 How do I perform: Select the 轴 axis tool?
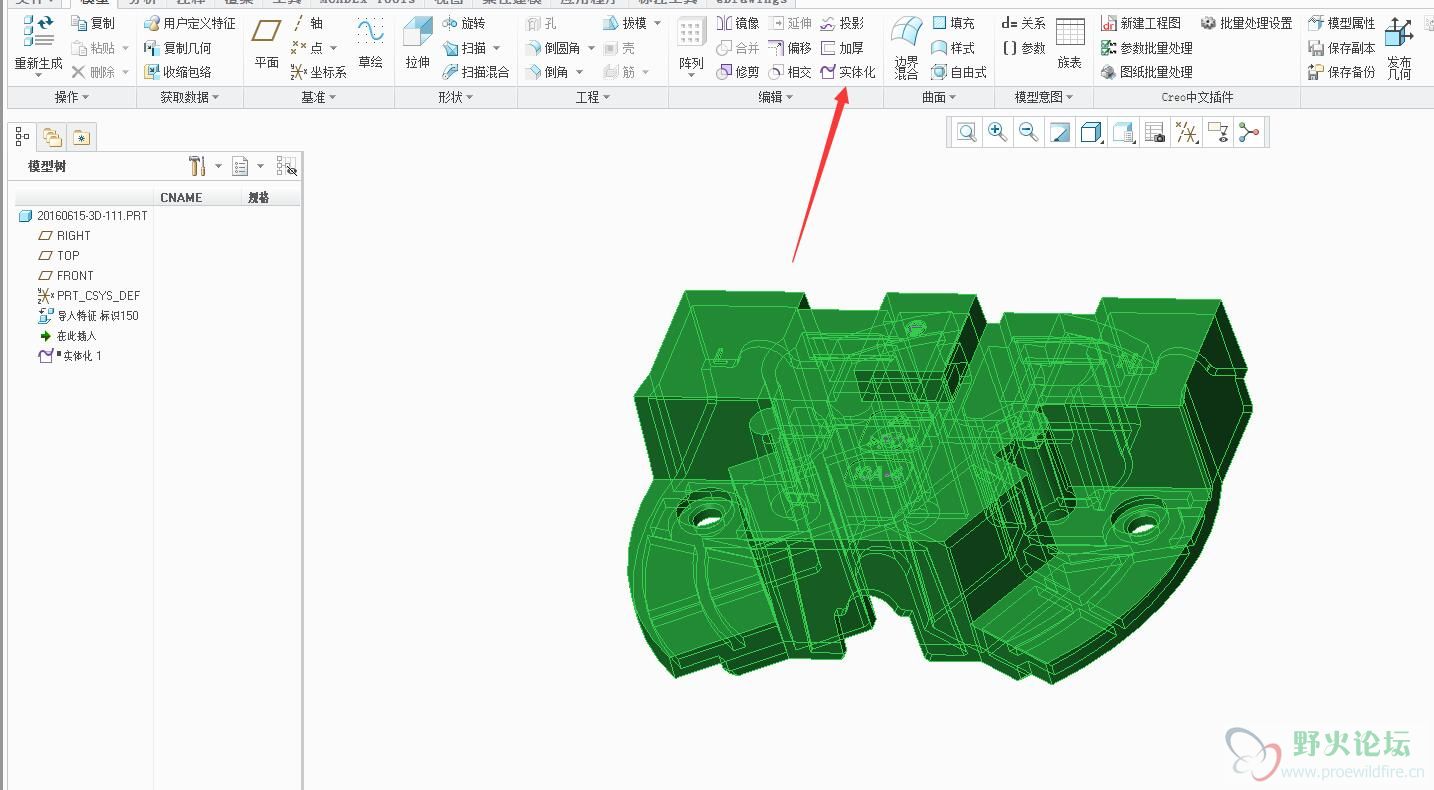click(308, 23)
